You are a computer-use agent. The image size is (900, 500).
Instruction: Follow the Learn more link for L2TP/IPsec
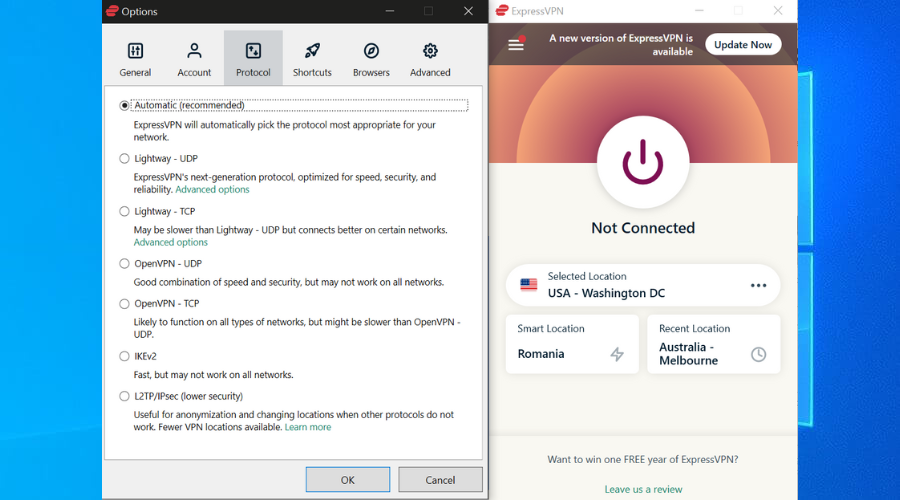[308, 427]
